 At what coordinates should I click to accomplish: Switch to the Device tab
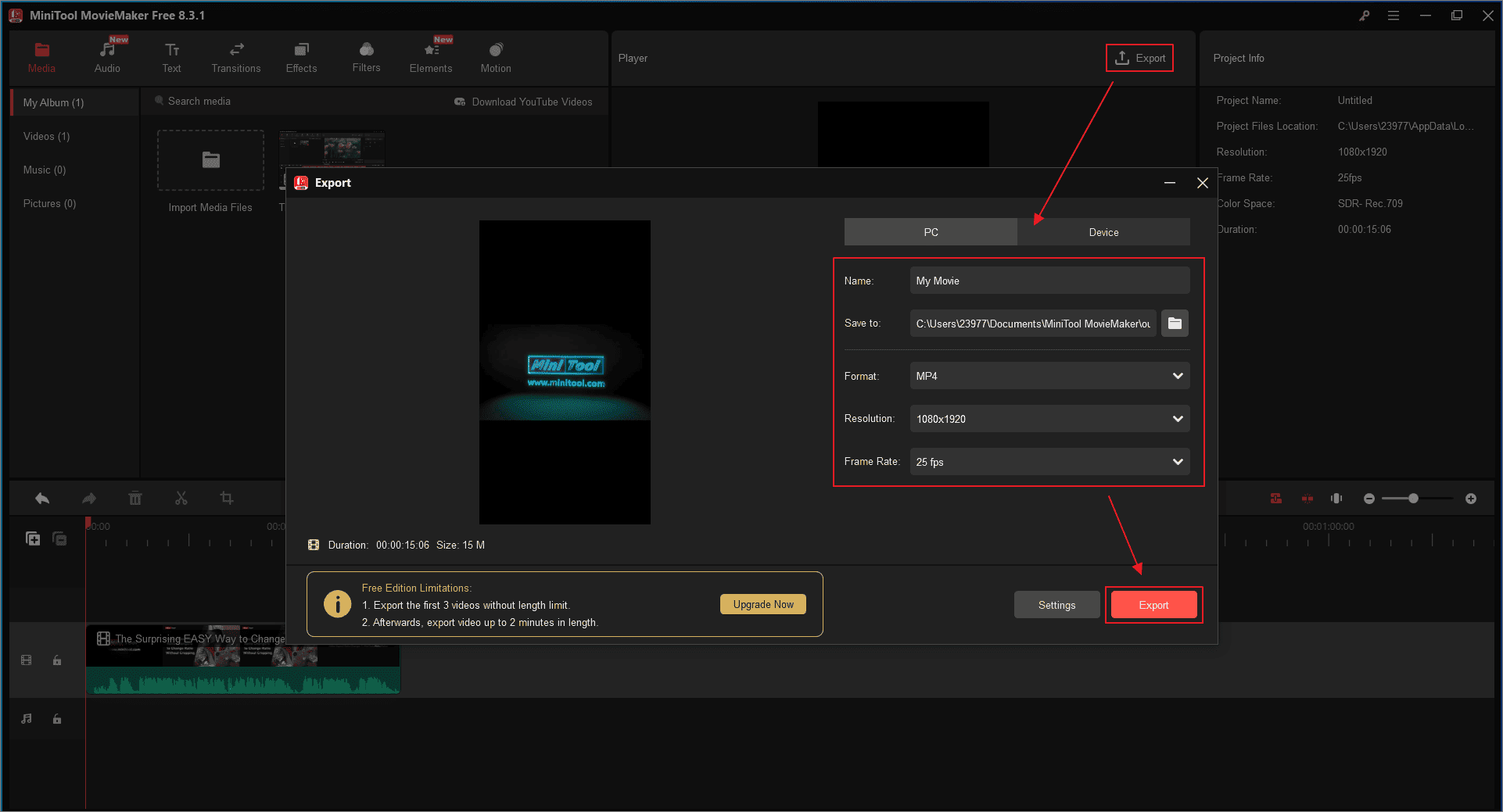pyautogui.click(x=1103, y=232)
